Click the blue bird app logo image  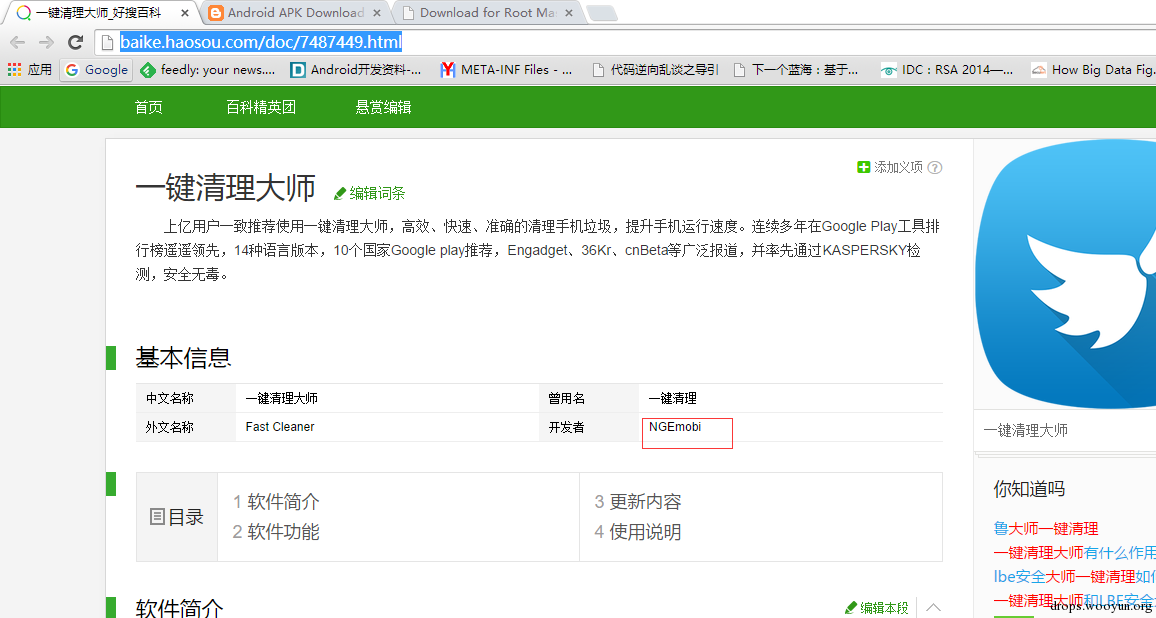(x=1066, y=273)
